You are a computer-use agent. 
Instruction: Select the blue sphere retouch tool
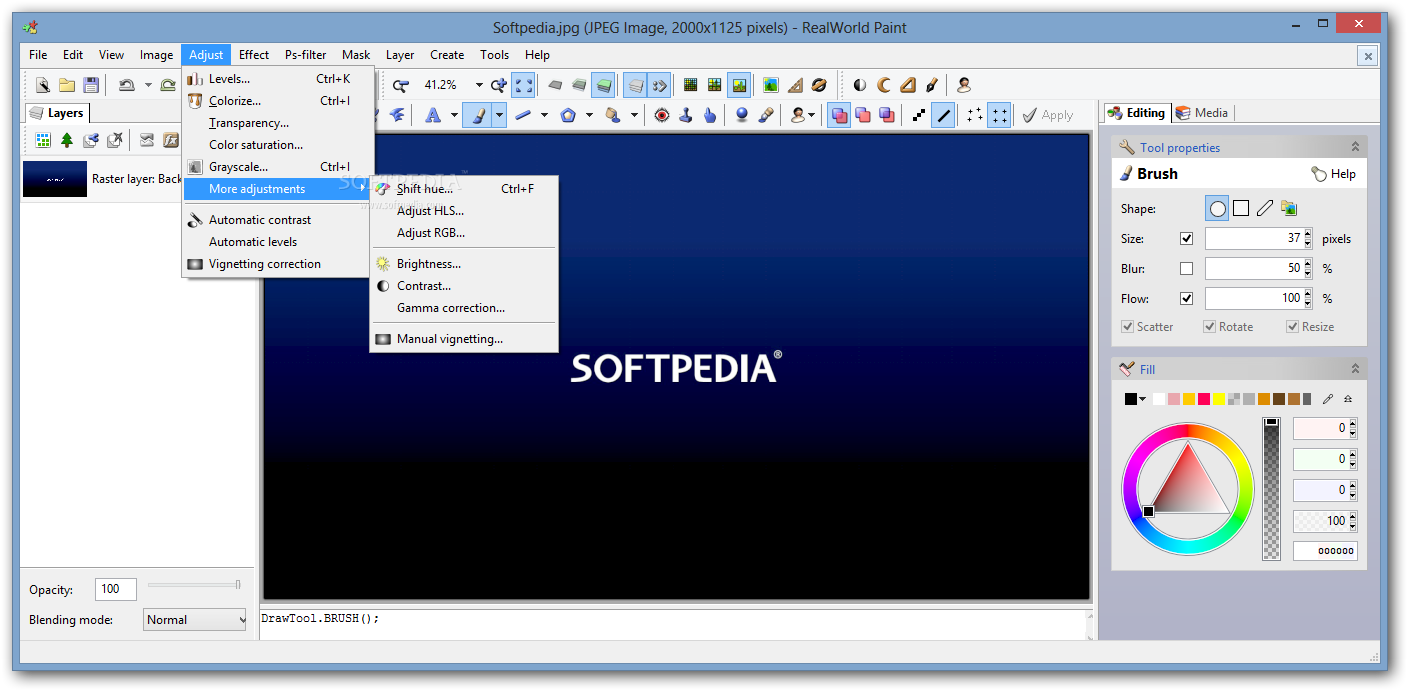pyautogui.click(x=742, y=115)
